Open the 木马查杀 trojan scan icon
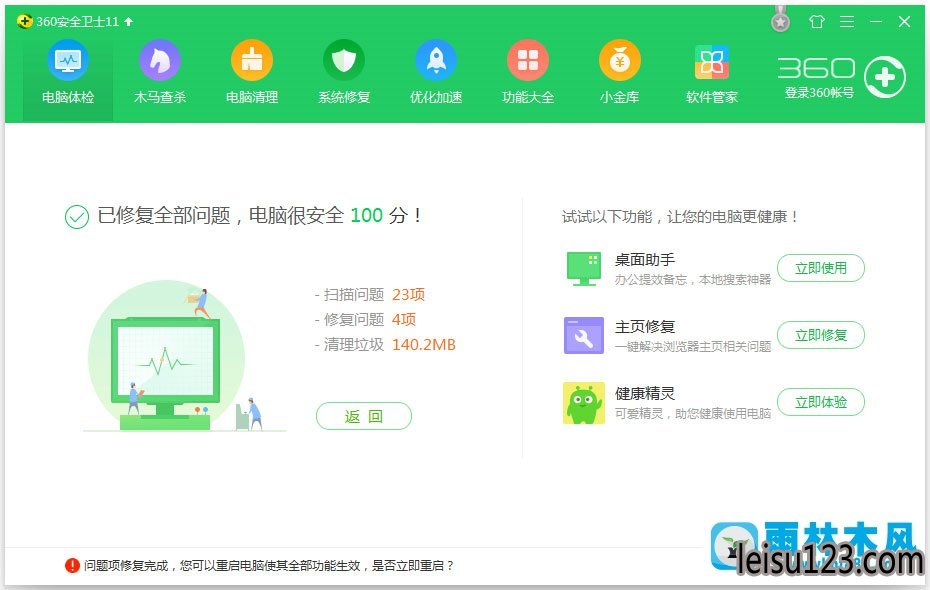The width and height of the screenshot is (930, 590). tap(160, 60)
